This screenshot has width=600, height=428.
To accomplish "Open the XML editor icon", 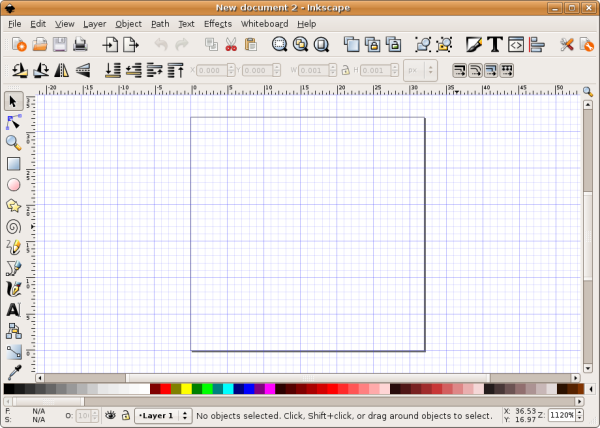I will point(516,44).
